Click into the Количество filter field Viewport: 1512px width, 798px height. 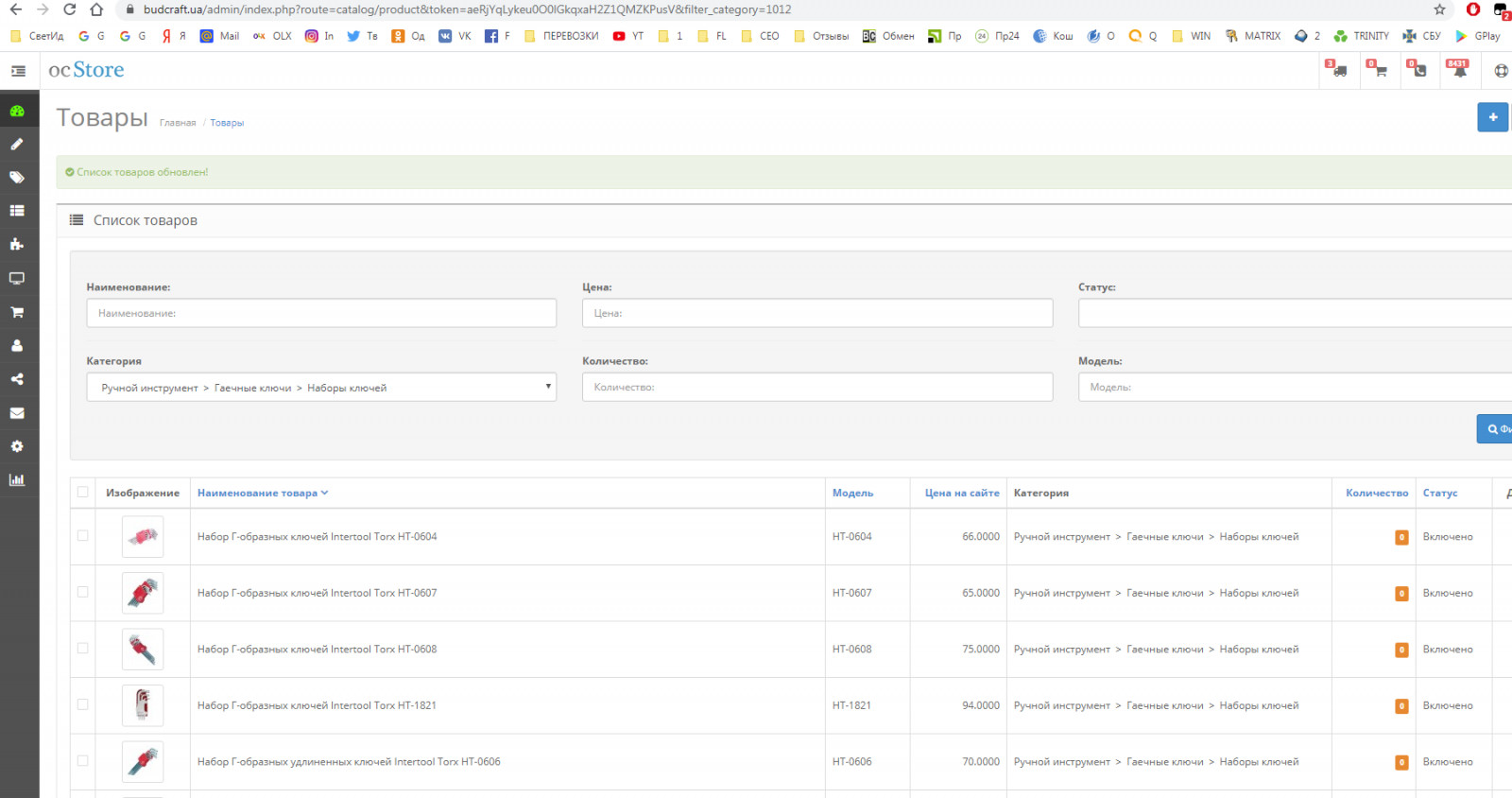pyautogui.click(x=817, y=387)
